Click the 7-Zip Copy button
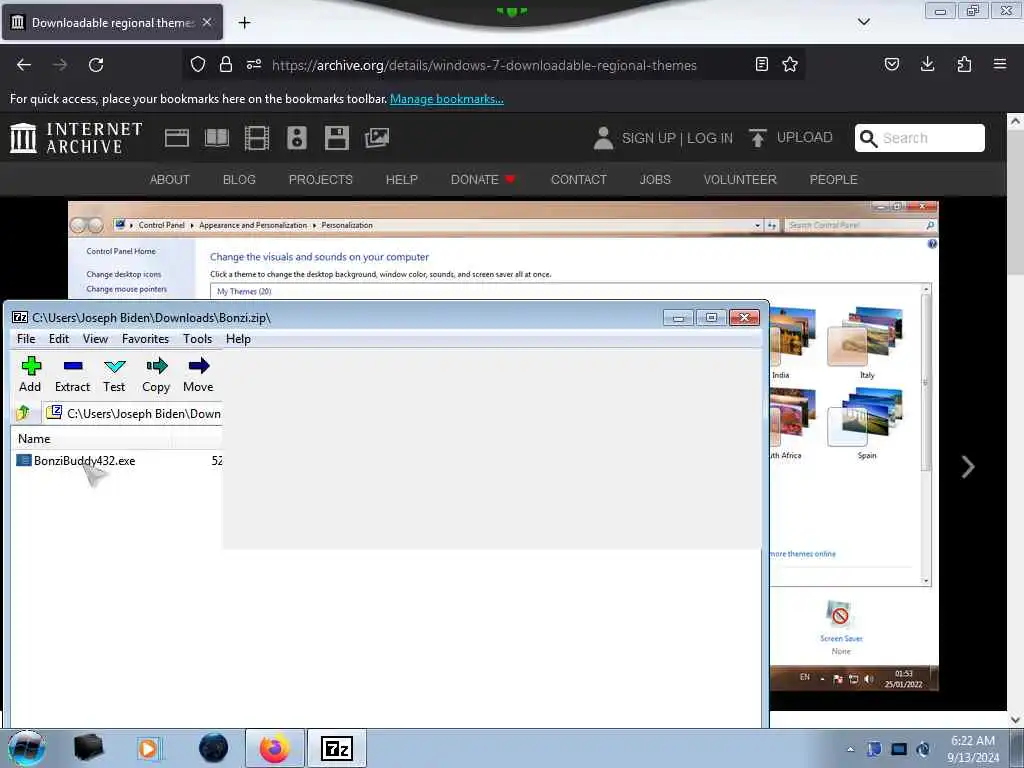This screenshot has height=768, width=1024. 156,375
